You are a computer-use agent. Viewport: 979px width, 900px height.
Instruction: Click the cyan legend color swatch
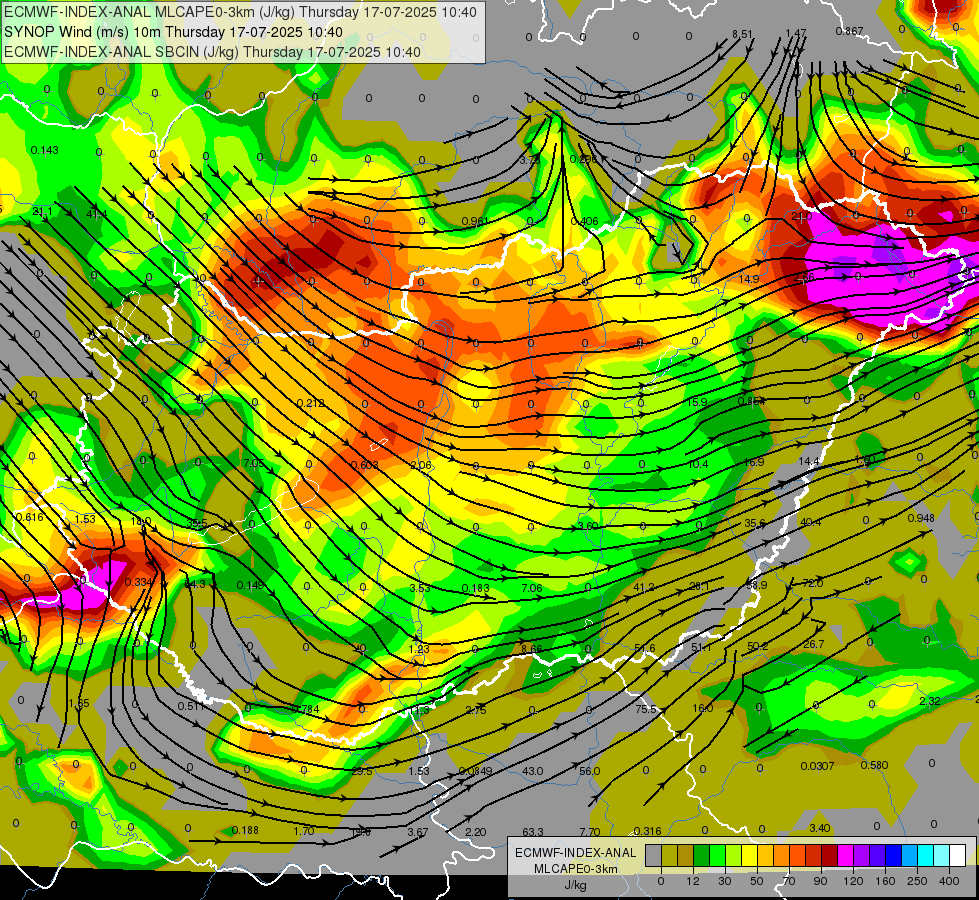(x=926, y=856)
